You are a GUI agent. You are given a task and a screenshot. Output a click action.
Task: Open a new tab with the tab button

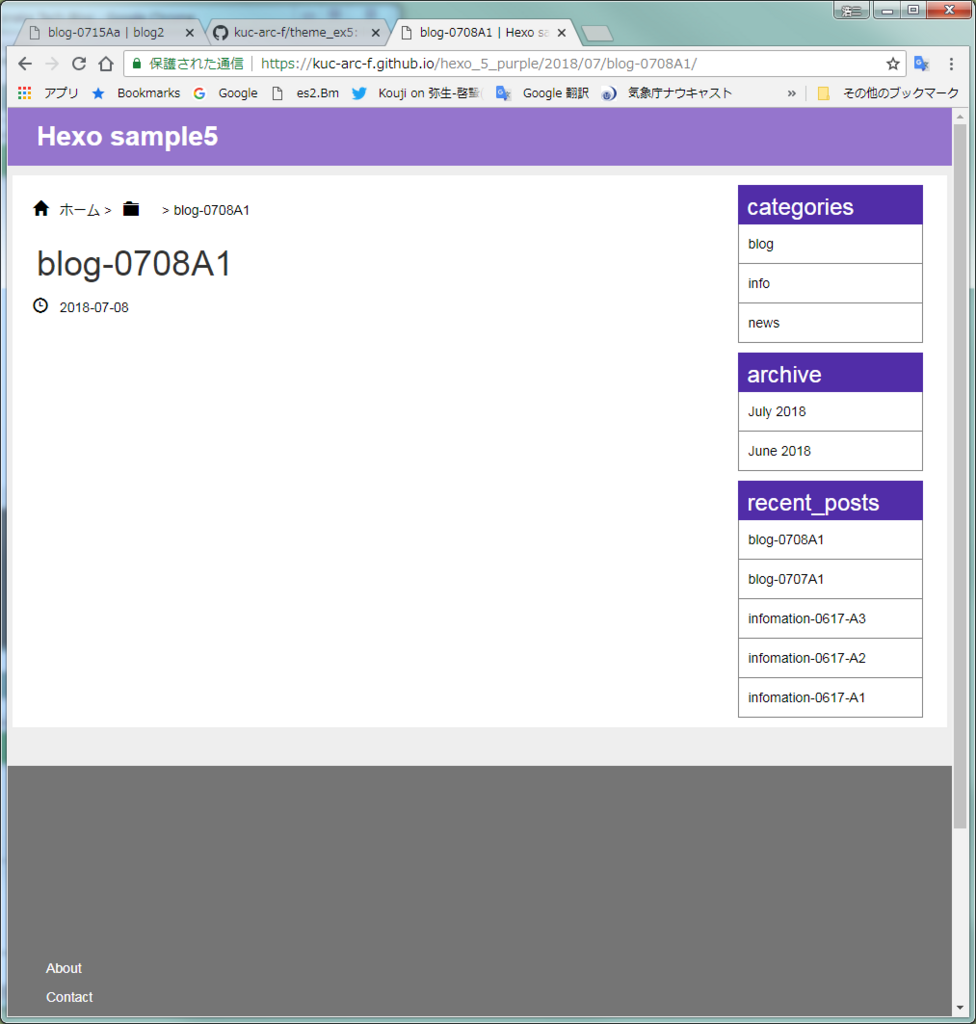click(x=596, y=33)
